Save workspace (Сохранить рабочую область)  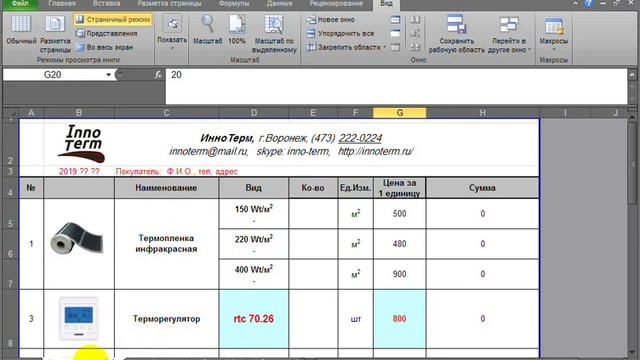point(456,34)
